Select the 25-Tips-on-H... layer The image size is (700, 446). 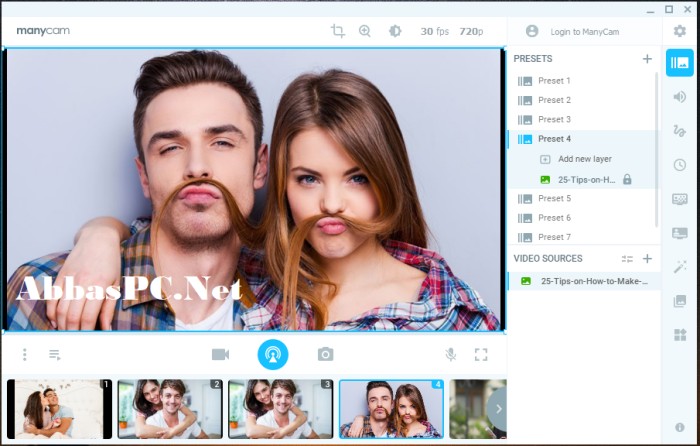586,179
